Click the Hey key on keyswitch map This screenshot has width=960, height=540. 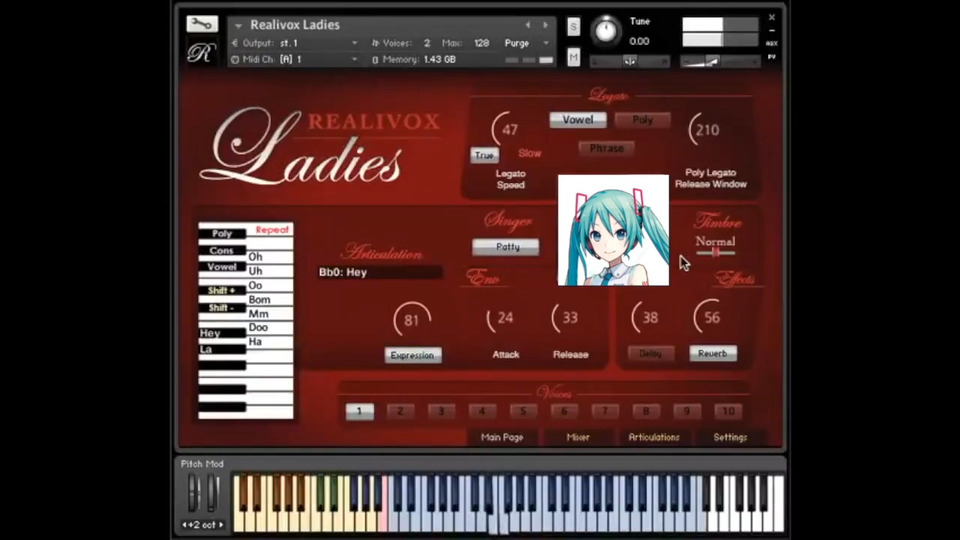(222, 333)
